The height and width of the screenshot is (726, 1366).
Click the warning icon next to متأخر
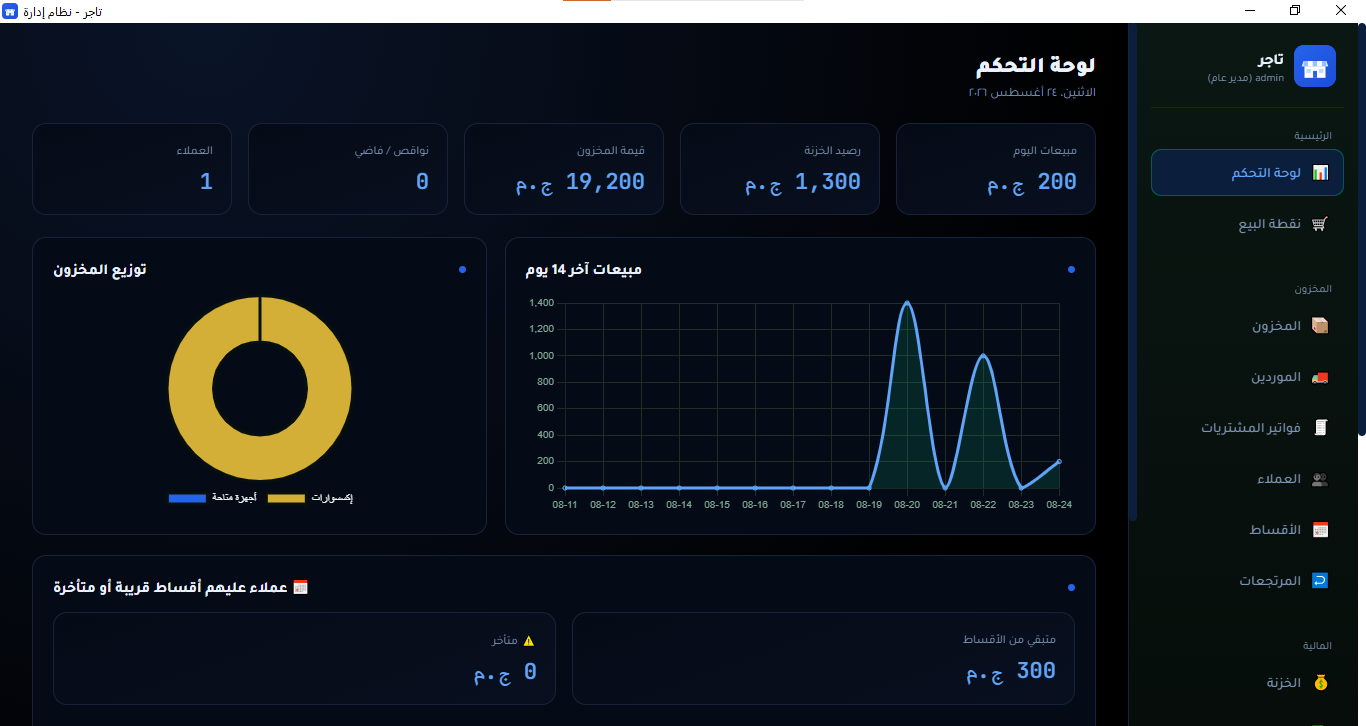click(529, 641)
